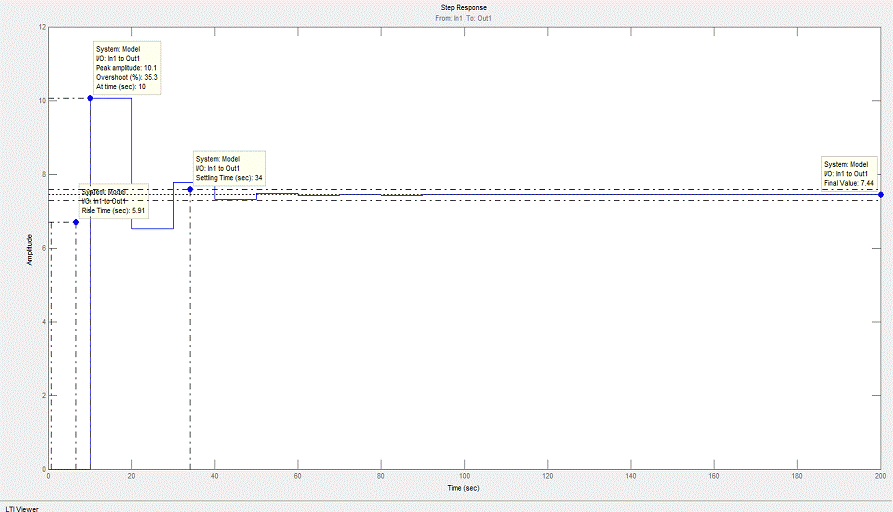Click the 100 tick label on time axis
893x512 pixels.
(464, 477)
